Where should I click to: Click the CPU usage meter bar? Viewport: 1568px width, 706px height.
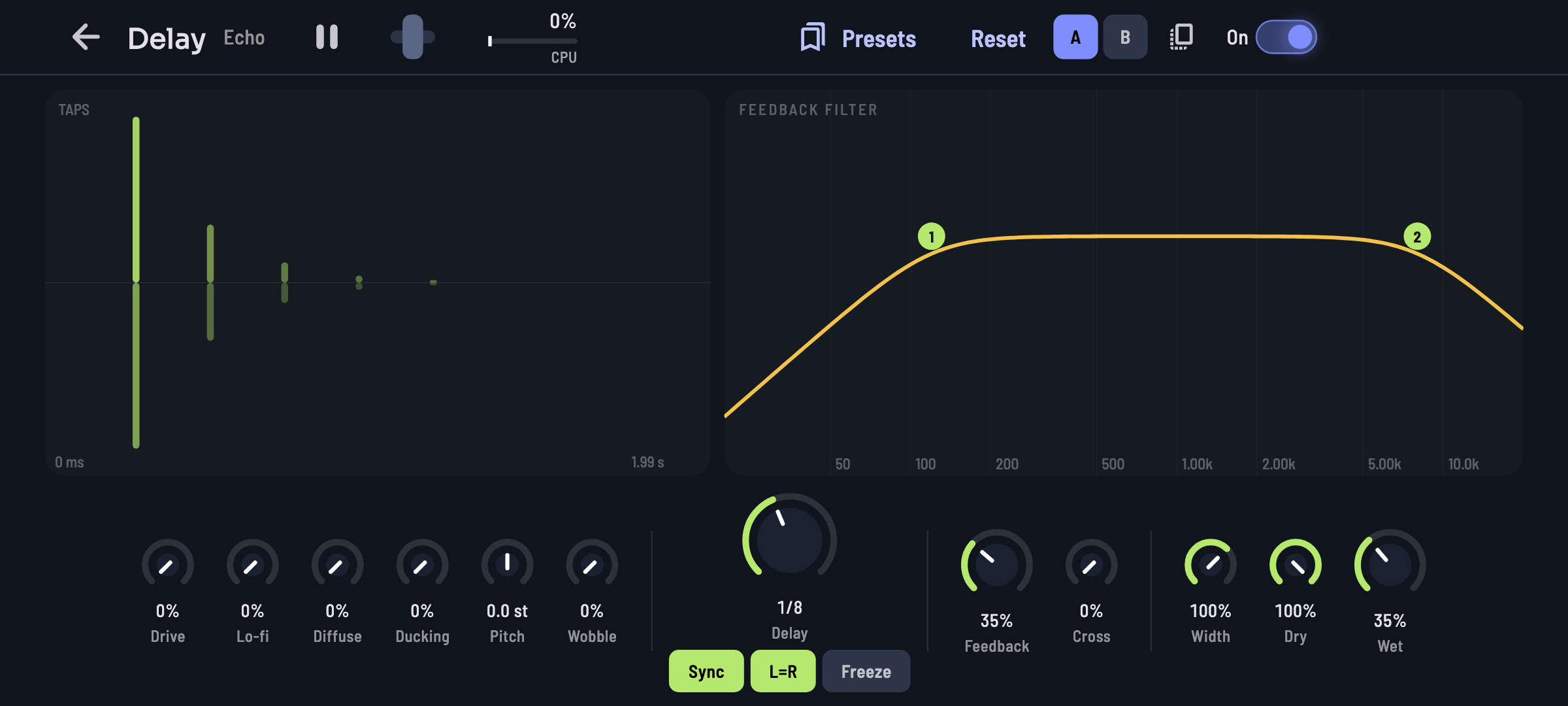(x=532, y=41)
